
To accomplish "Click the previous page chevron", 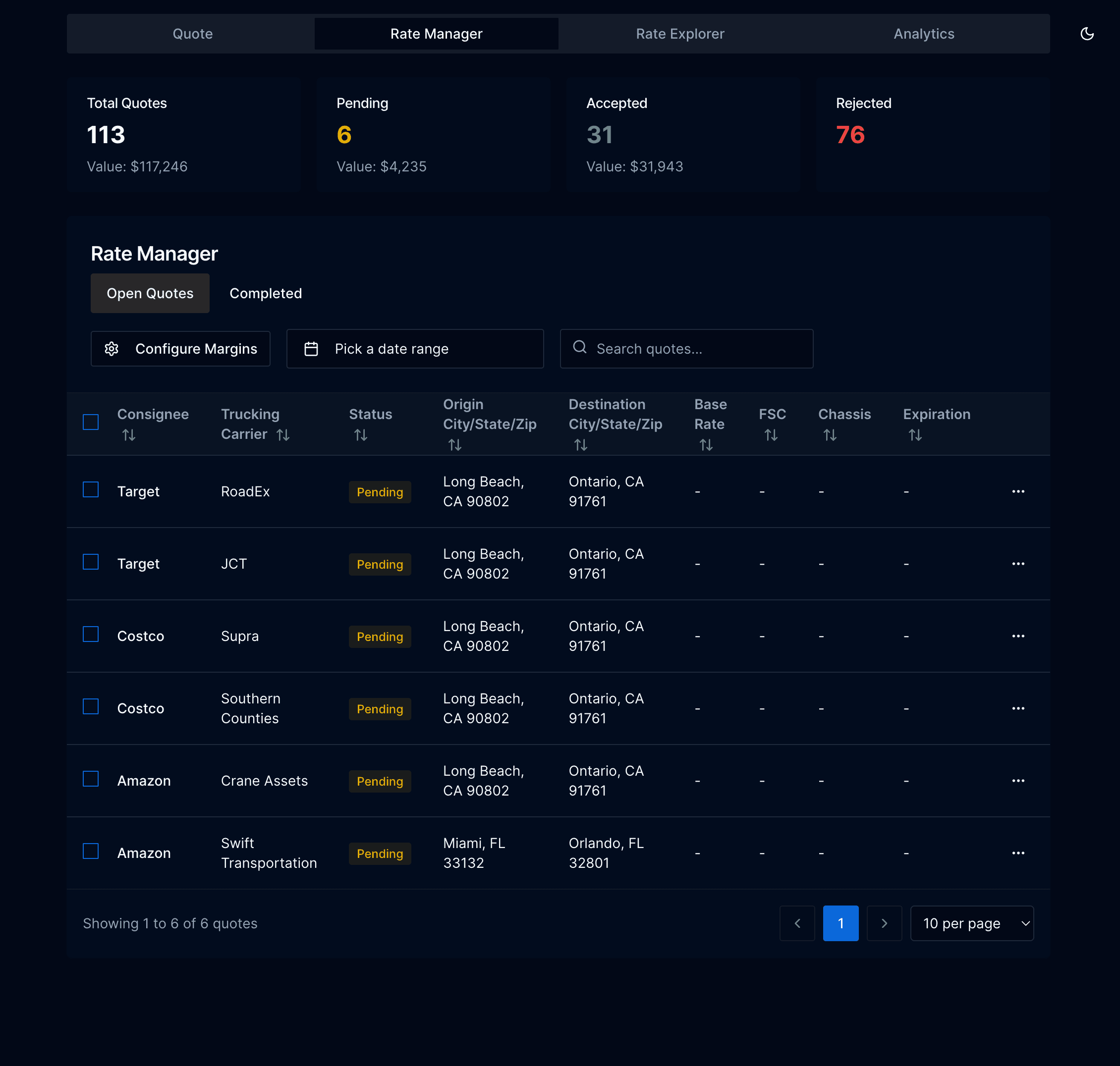I will coord(797,923).
